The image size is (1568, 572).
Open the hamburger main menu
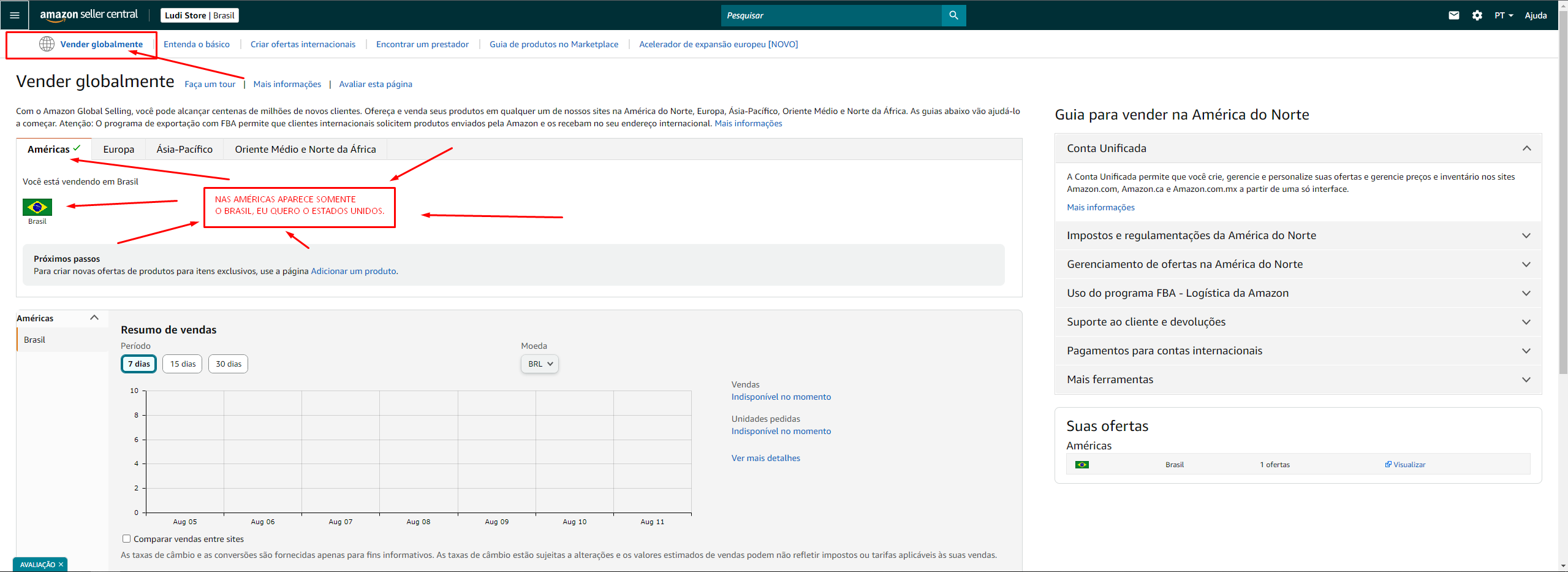click(x=15, y=15)
